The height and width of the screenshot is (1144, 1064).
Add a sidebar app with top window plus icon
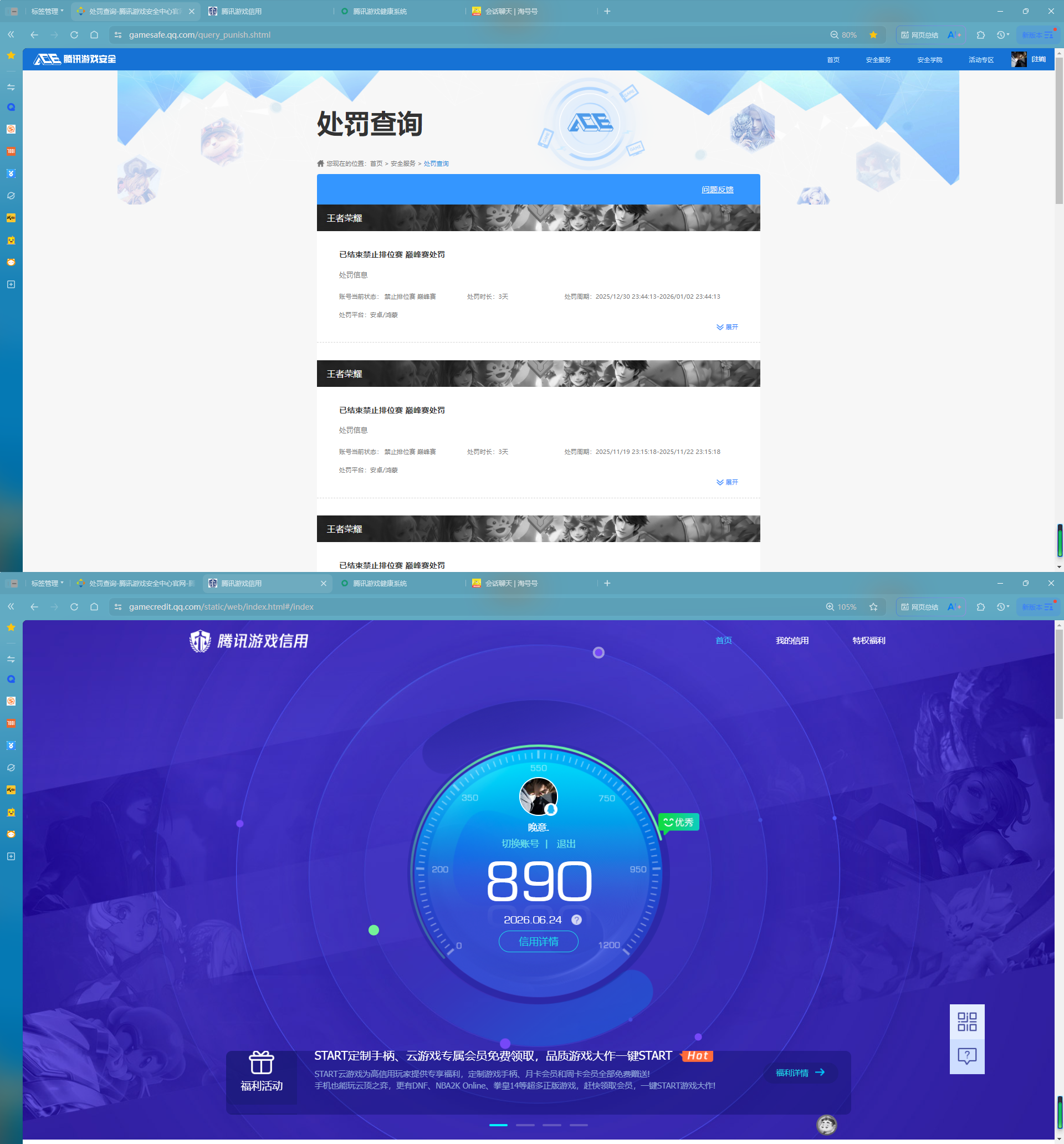click(11, 284)
